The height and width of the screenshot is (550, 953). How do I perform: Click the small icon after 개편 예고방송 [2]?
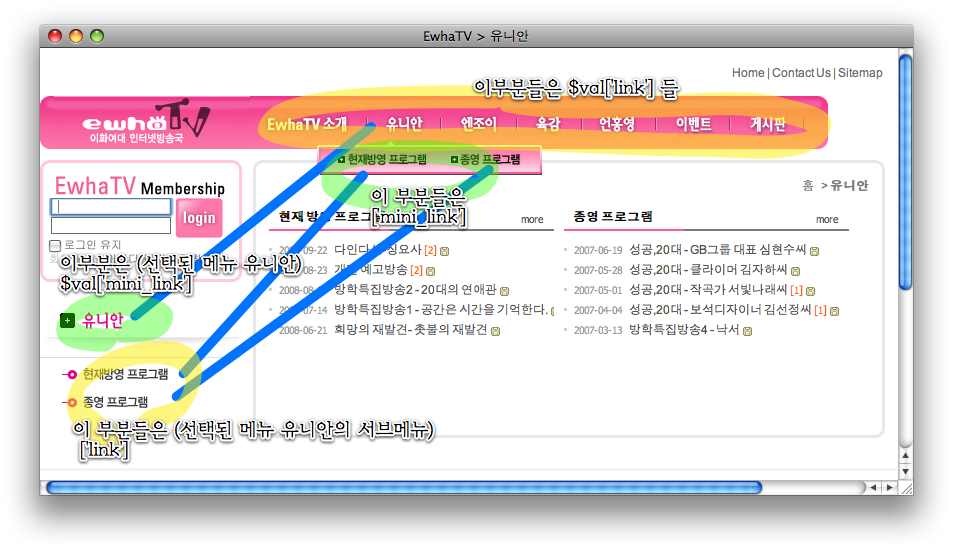430,271
